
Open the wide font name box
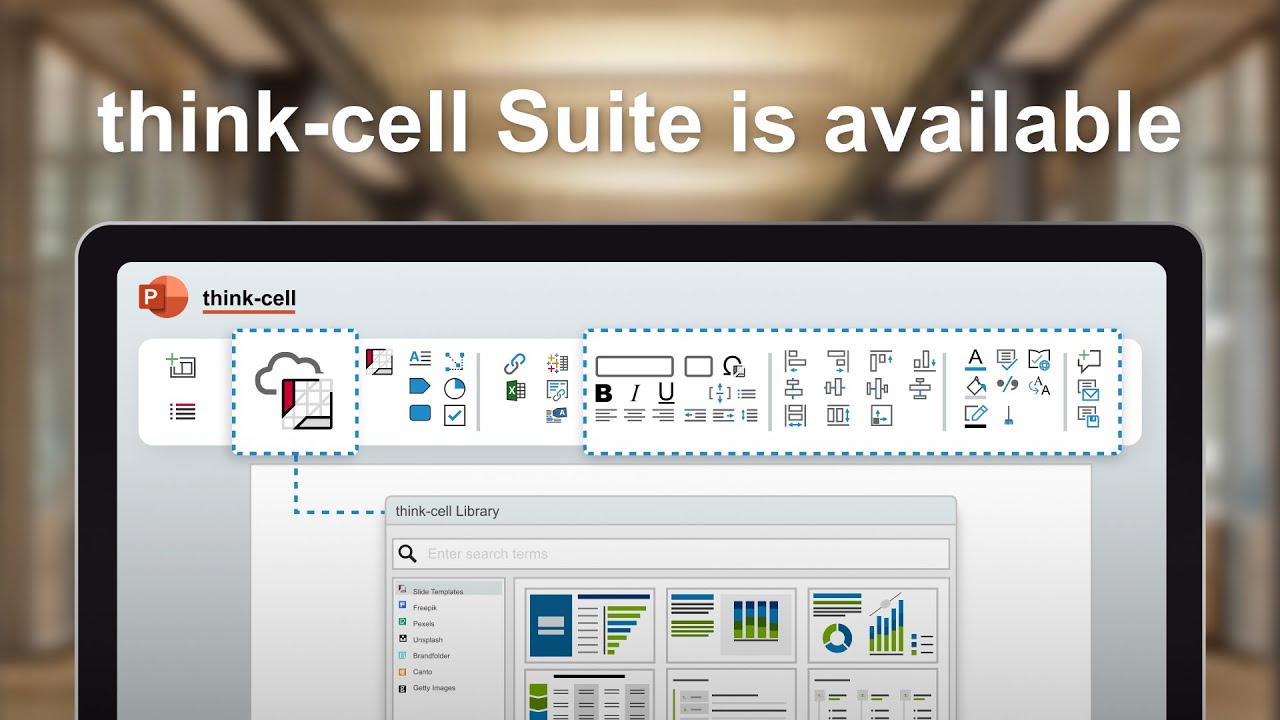(x=634, y=366)
